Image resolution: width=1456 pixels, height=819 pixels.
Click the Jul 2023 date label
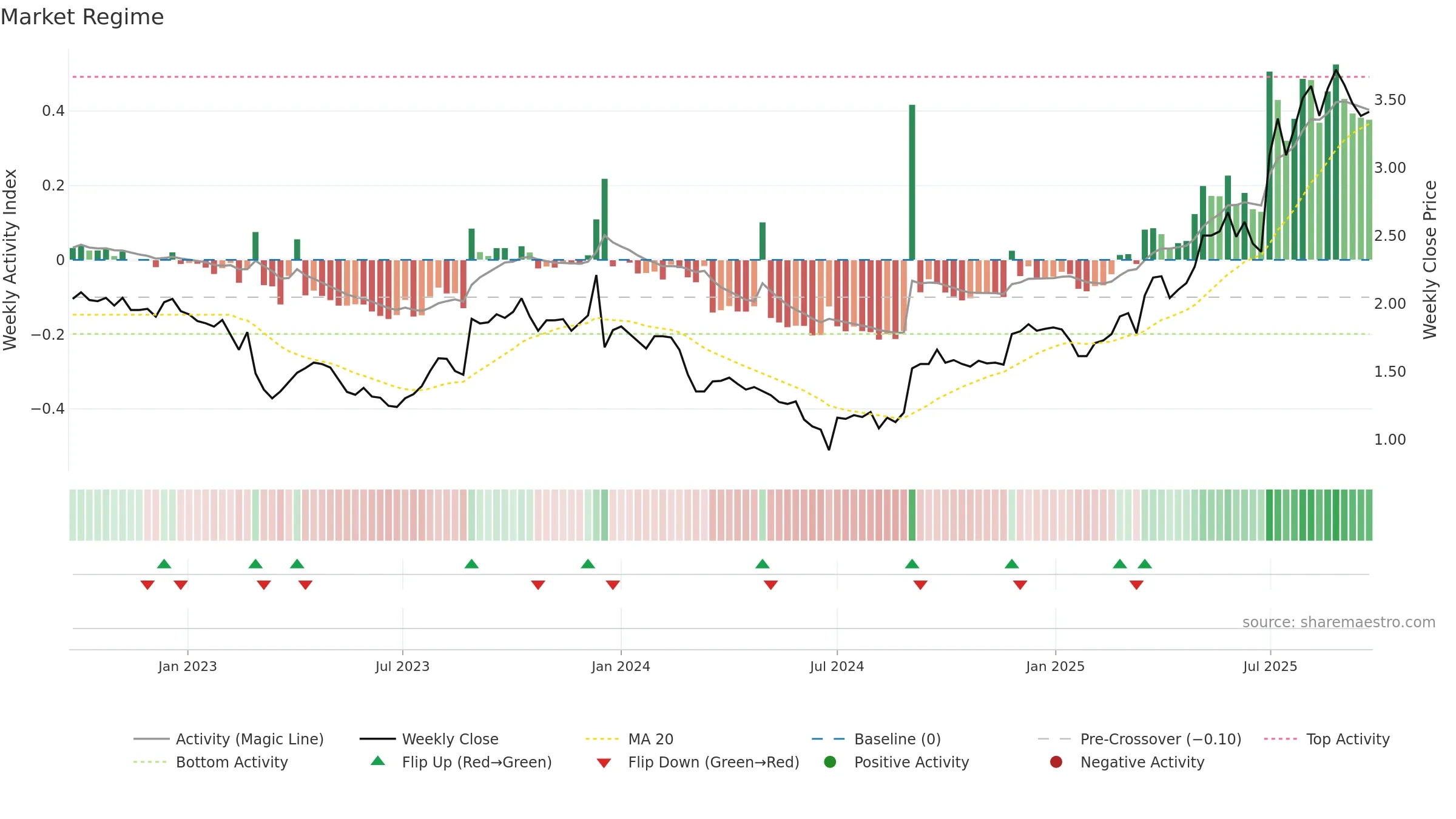402,666
